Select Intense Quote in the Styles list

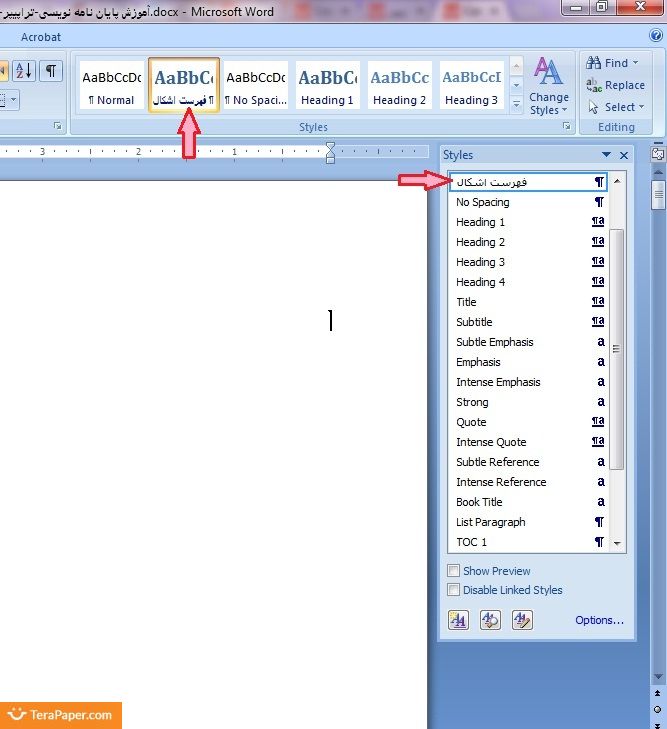click(491, 442)
